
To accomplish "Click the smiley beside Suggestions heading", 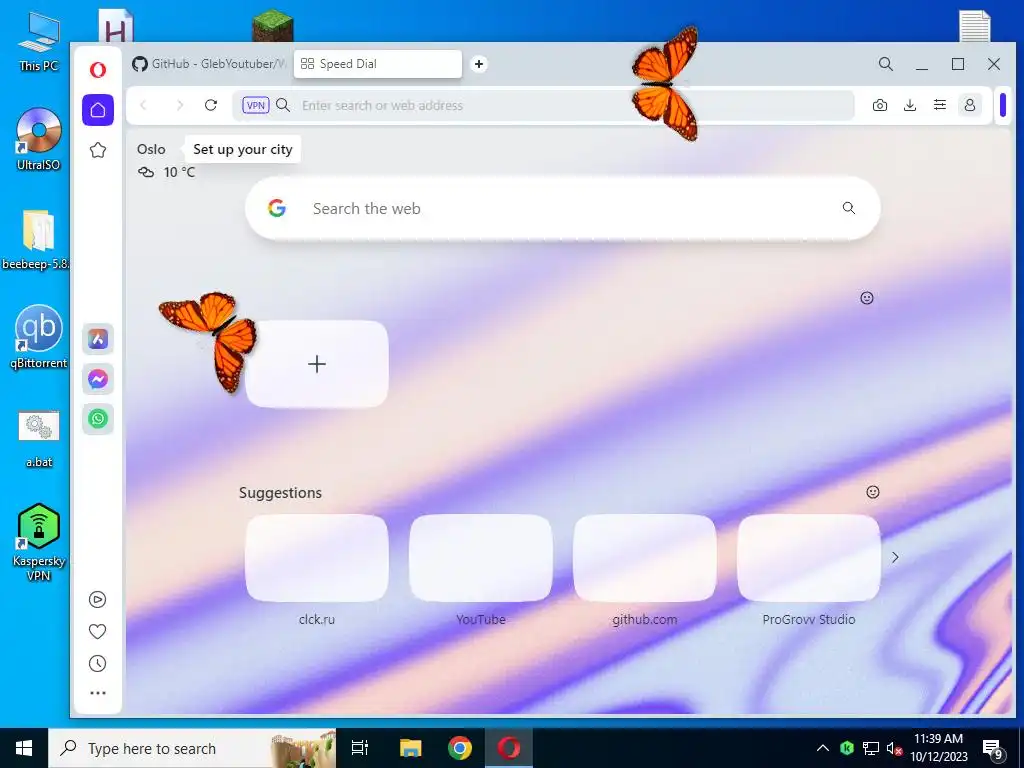I will click(x=872, y=492).
